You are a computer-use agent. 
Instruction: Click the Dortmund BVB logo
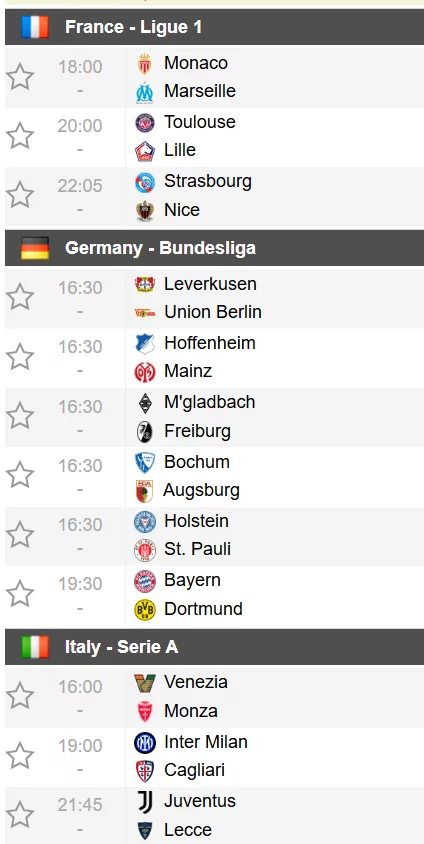(x=145, y=609)
